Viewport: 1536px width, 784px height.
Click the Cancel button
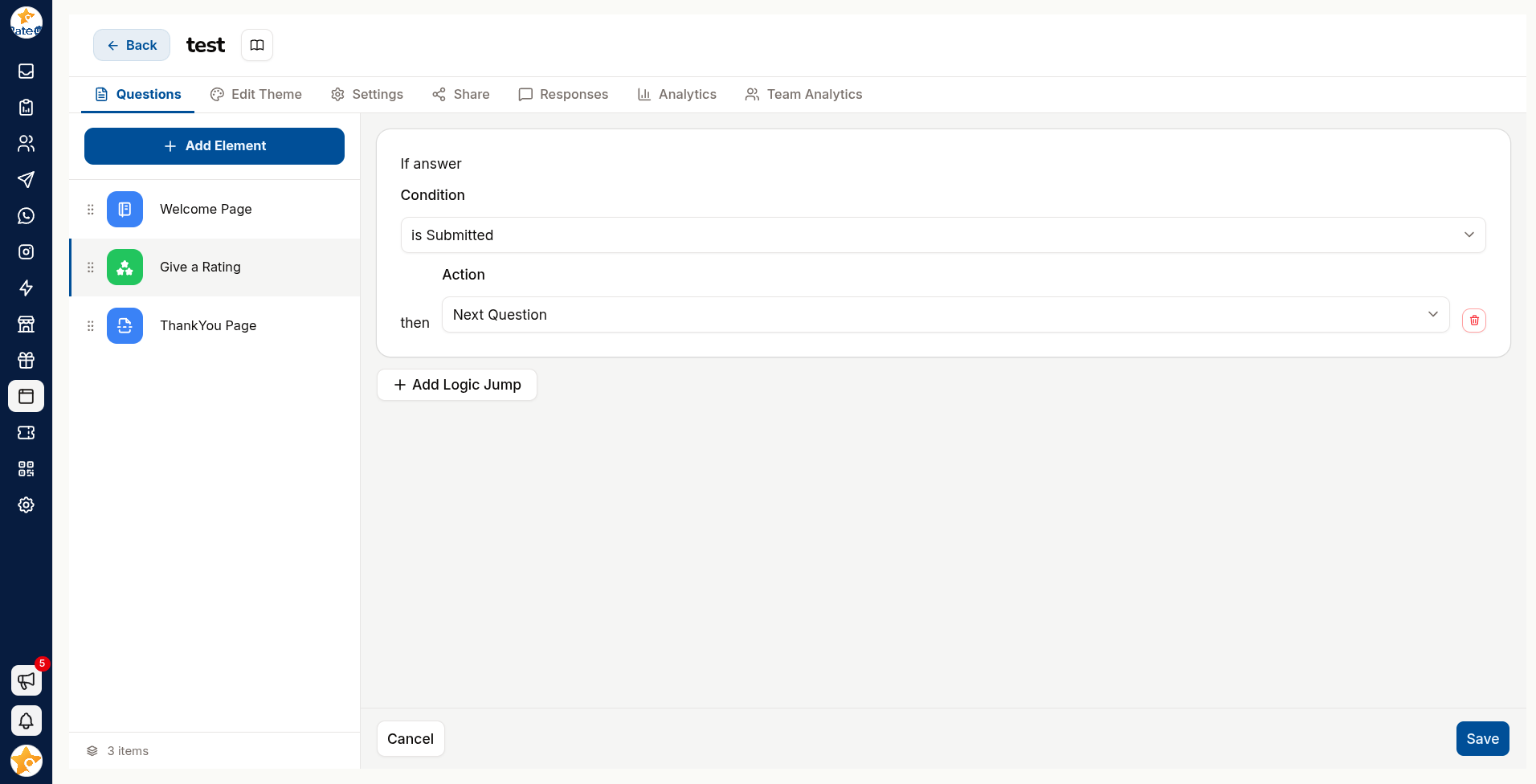[411, 739]
